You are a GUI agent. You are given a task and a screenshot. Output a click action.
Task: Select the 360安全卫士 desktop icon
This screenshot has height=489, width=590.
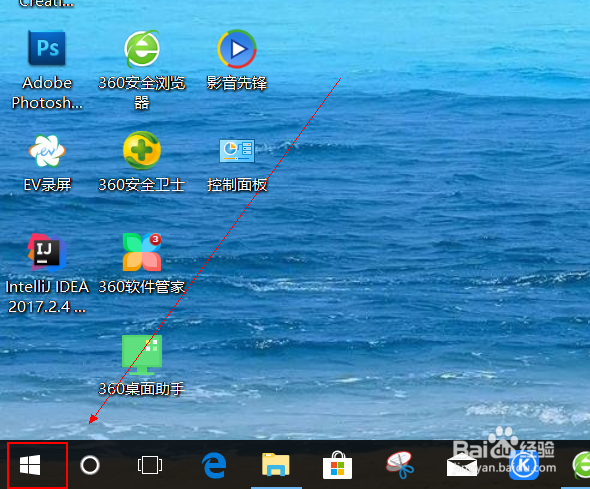tap(142, 150)
